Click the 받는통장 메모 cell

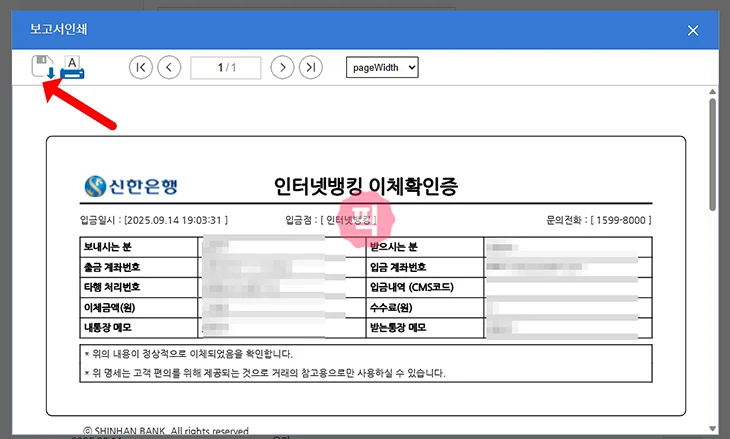pos(425,328)
